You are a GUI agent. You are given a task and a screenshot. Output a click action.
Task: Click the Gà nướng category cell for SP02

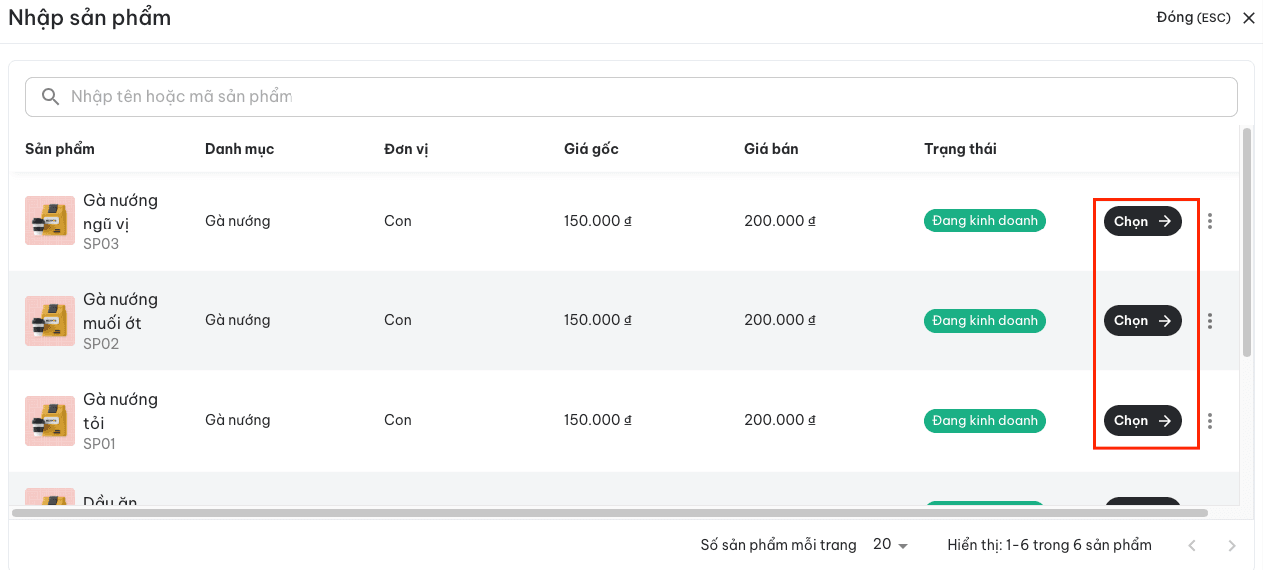point(238,320)
